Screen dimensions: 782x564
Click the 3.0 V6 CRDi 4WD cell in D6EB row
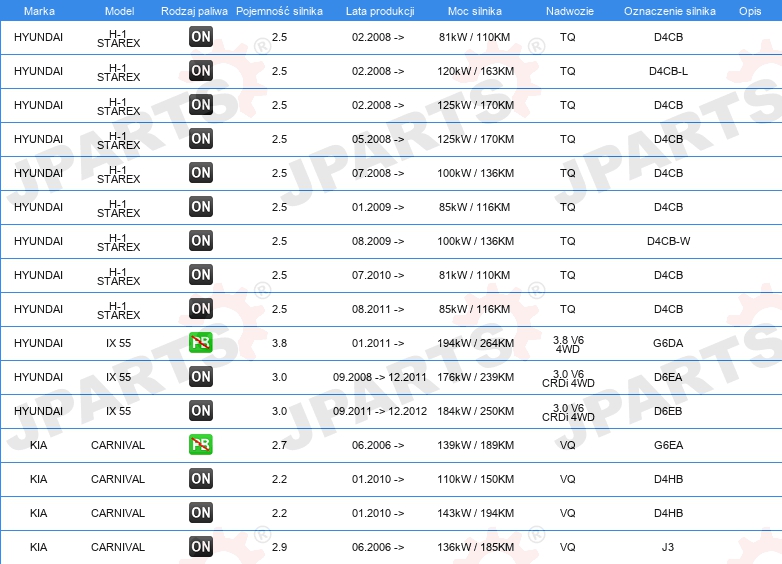(568, 412)
